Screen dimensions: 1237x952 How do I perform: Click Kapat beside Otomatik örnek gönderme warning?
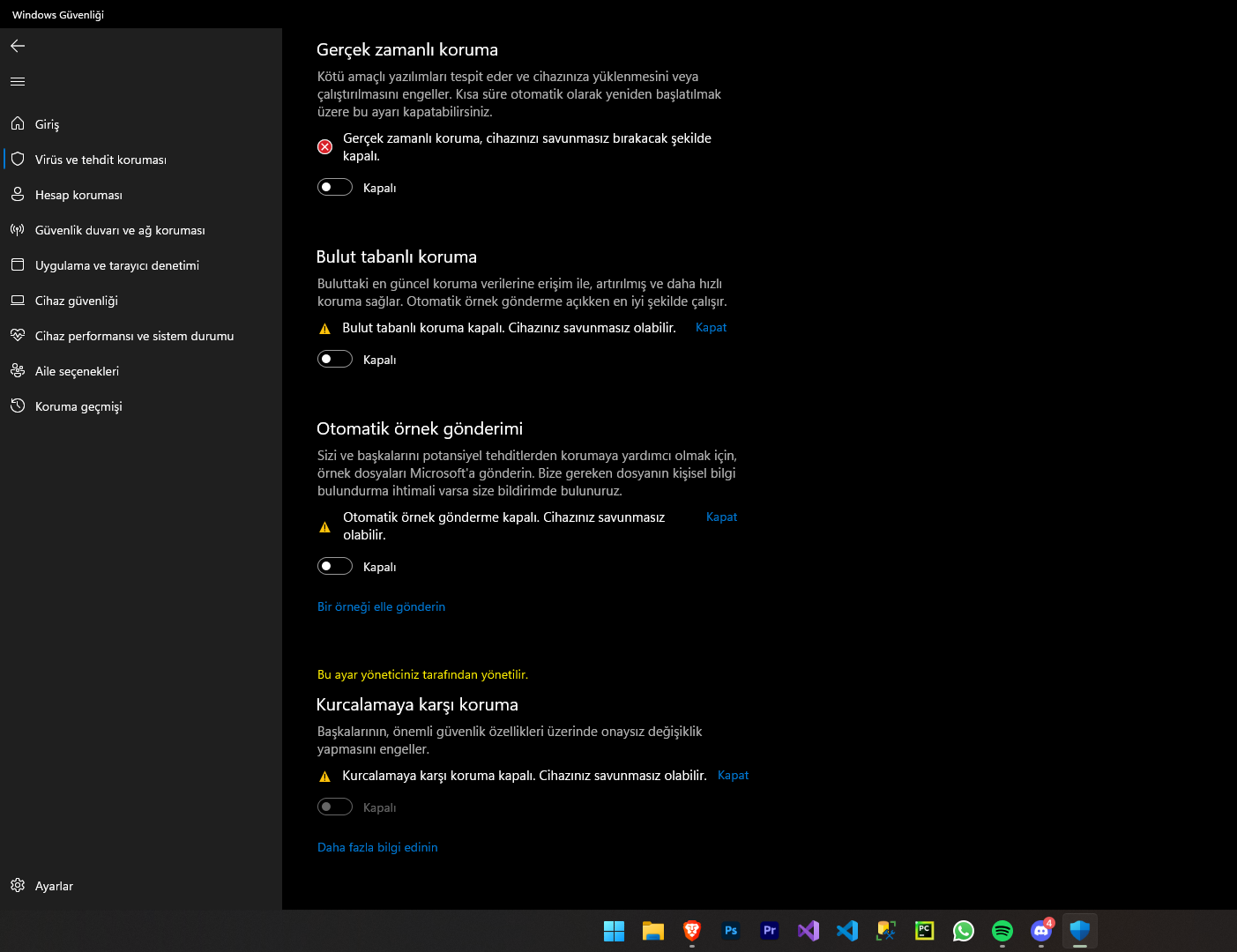(x=721, y=517)
